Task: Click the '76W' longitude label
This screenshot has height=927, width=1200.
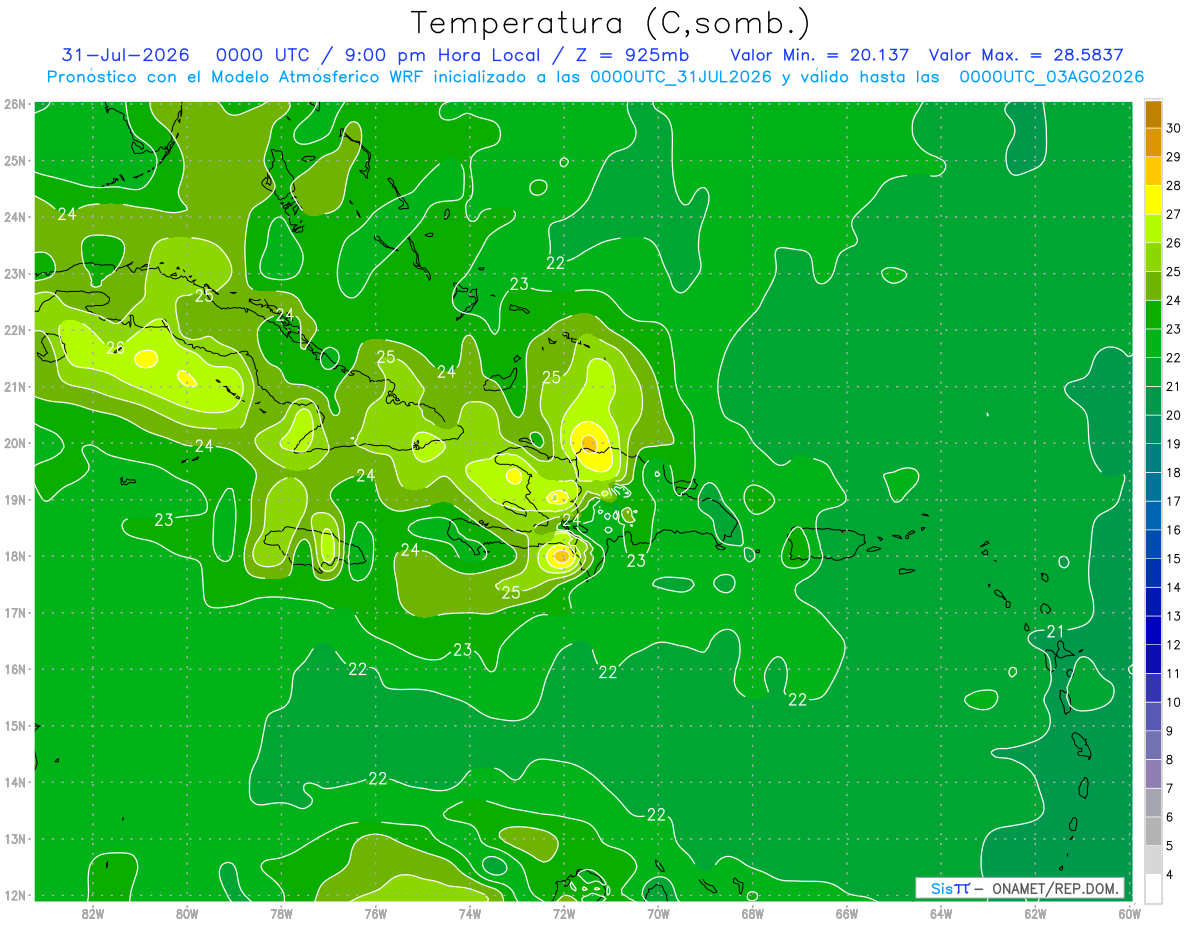Action: [x=375, y=913]
